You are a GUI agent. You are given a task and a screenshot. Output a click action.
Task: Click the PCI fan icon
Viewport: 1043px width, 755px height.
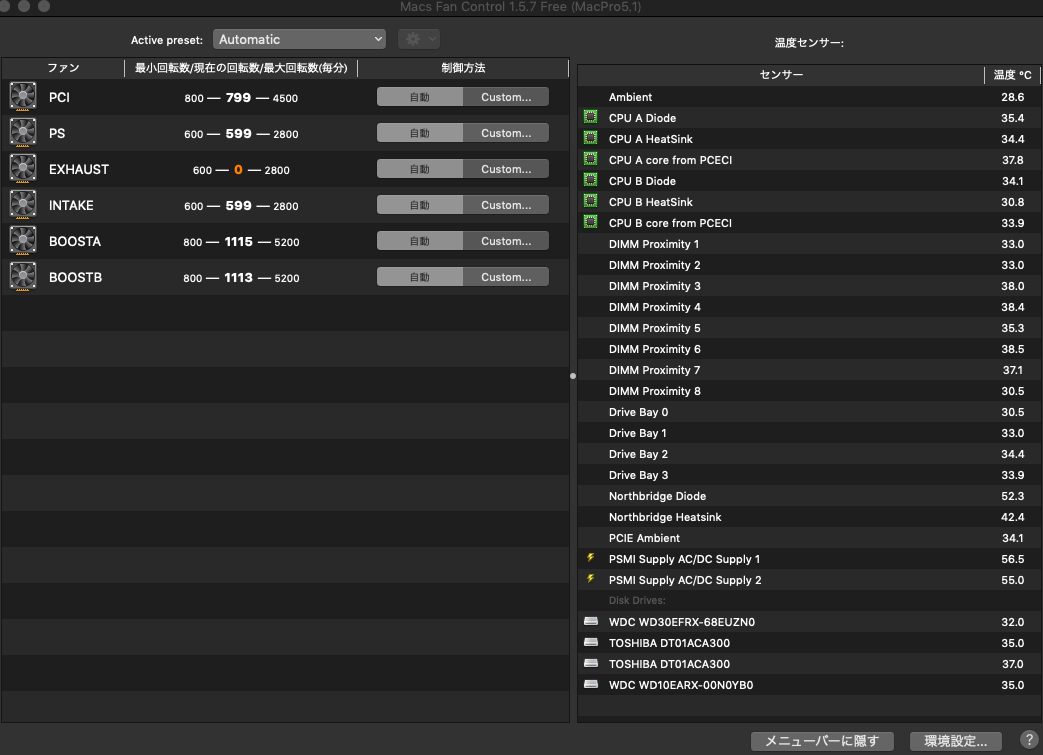(22, 97)
